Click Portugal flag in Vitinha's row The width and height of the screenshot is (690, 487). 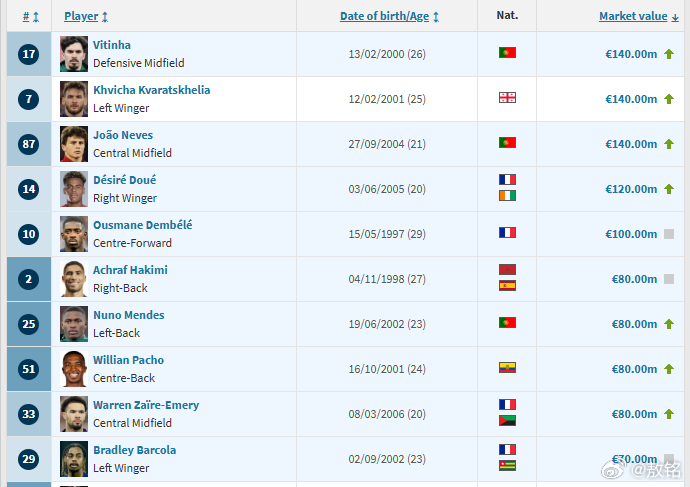tap(507, 53)
